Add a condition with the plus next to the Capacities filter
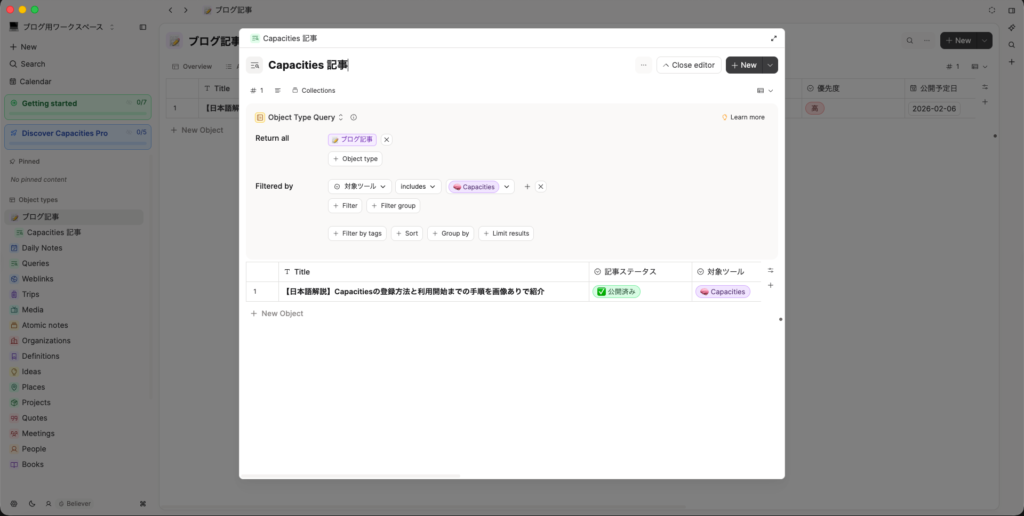Image resolution: width=1024 pixels, height=516 pixels. point(527,187)
